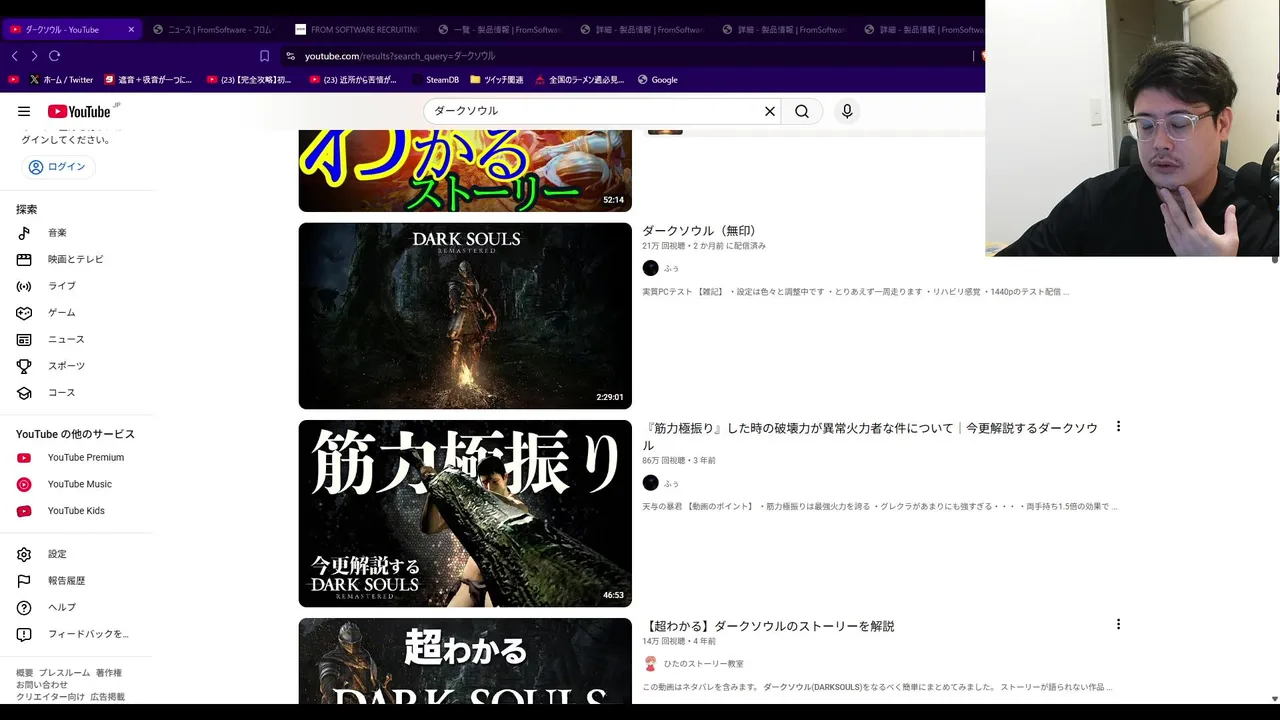Open the クリエイター向け footer link
The image size is (1280, 720).
point(50,697)
